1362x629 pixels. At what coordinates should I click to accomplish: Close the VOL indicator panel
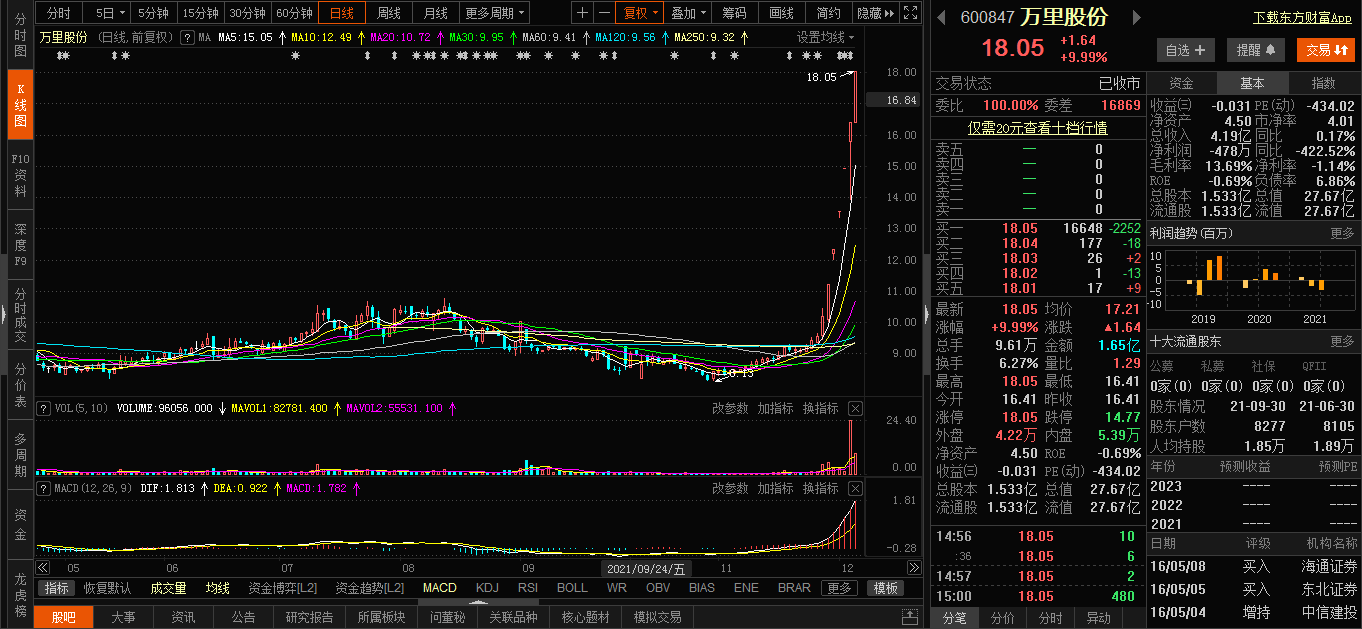(x=855, y=408)
